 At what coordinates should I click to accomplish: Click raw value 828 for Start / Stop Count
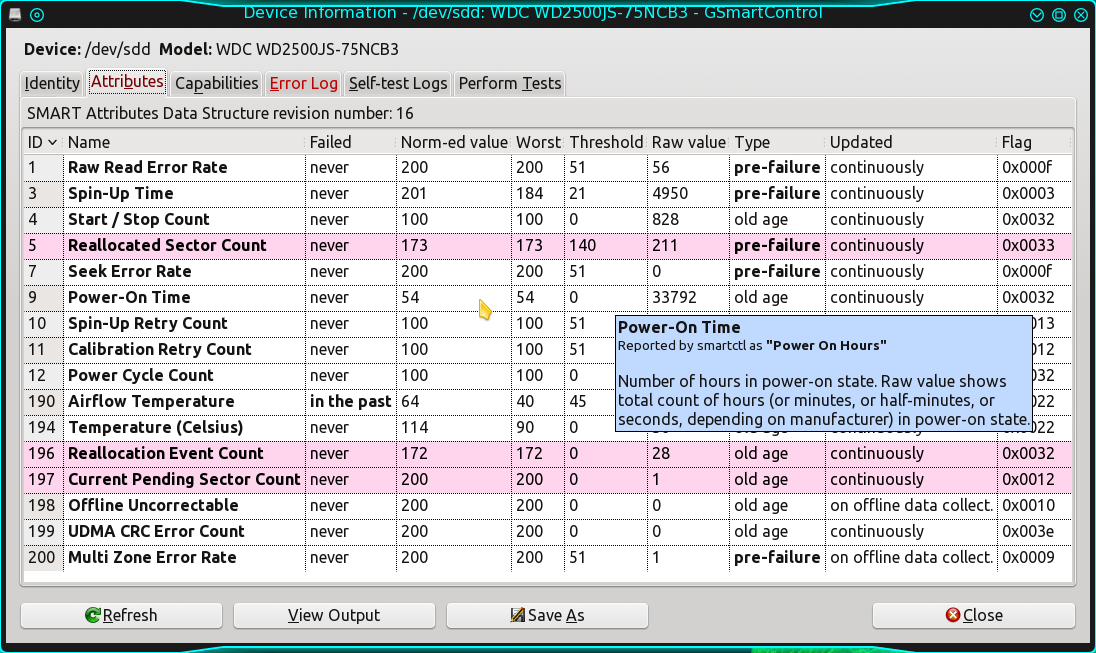(665, 220)
